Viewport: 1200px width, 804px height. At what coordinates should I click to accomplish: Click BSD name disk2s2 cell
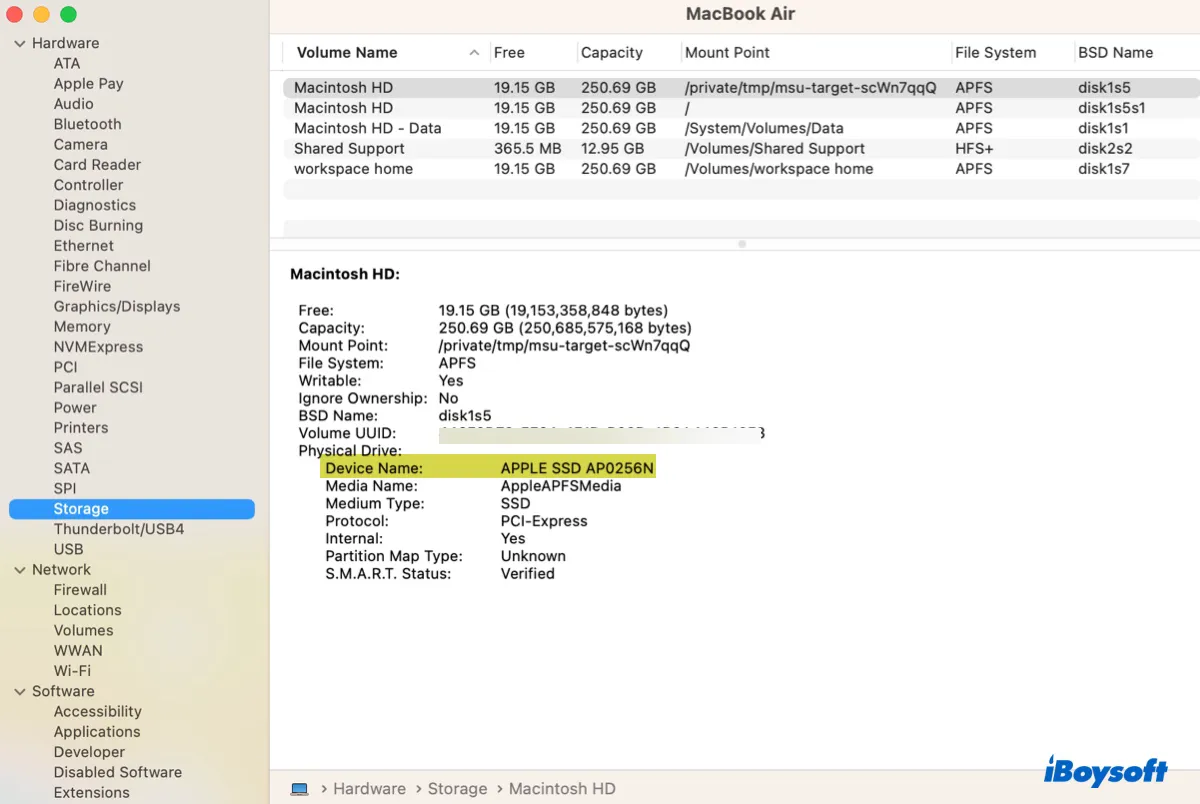point(1105,148)
